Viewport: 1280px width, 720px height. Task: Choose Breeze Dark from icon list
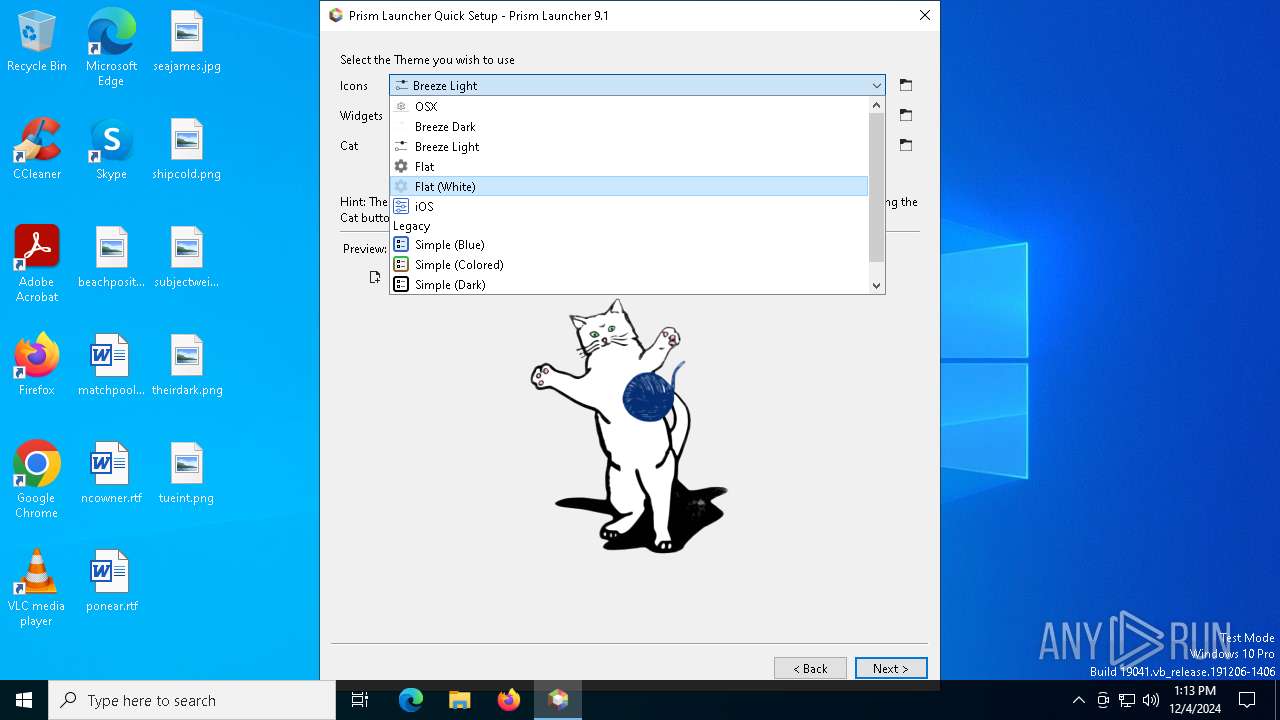(629, 126)
